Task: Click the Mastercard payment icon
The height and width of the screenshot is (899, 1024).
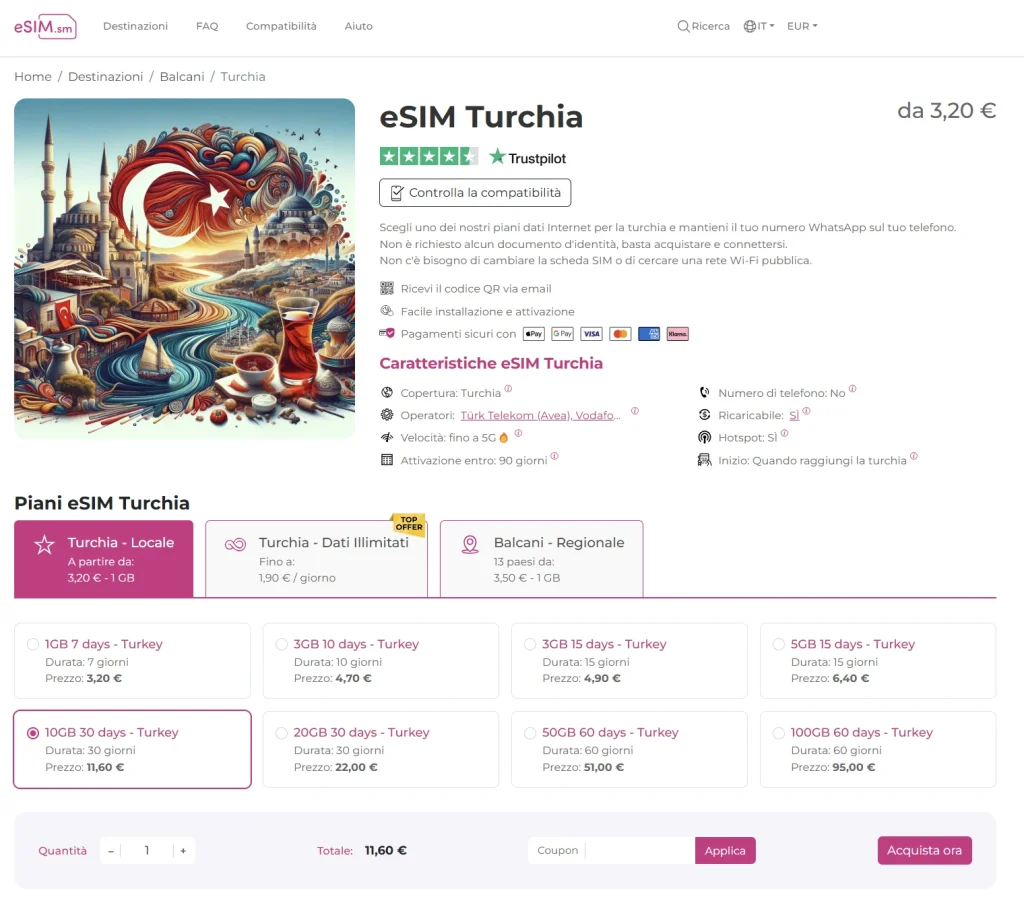Action: tap(620, 334)
